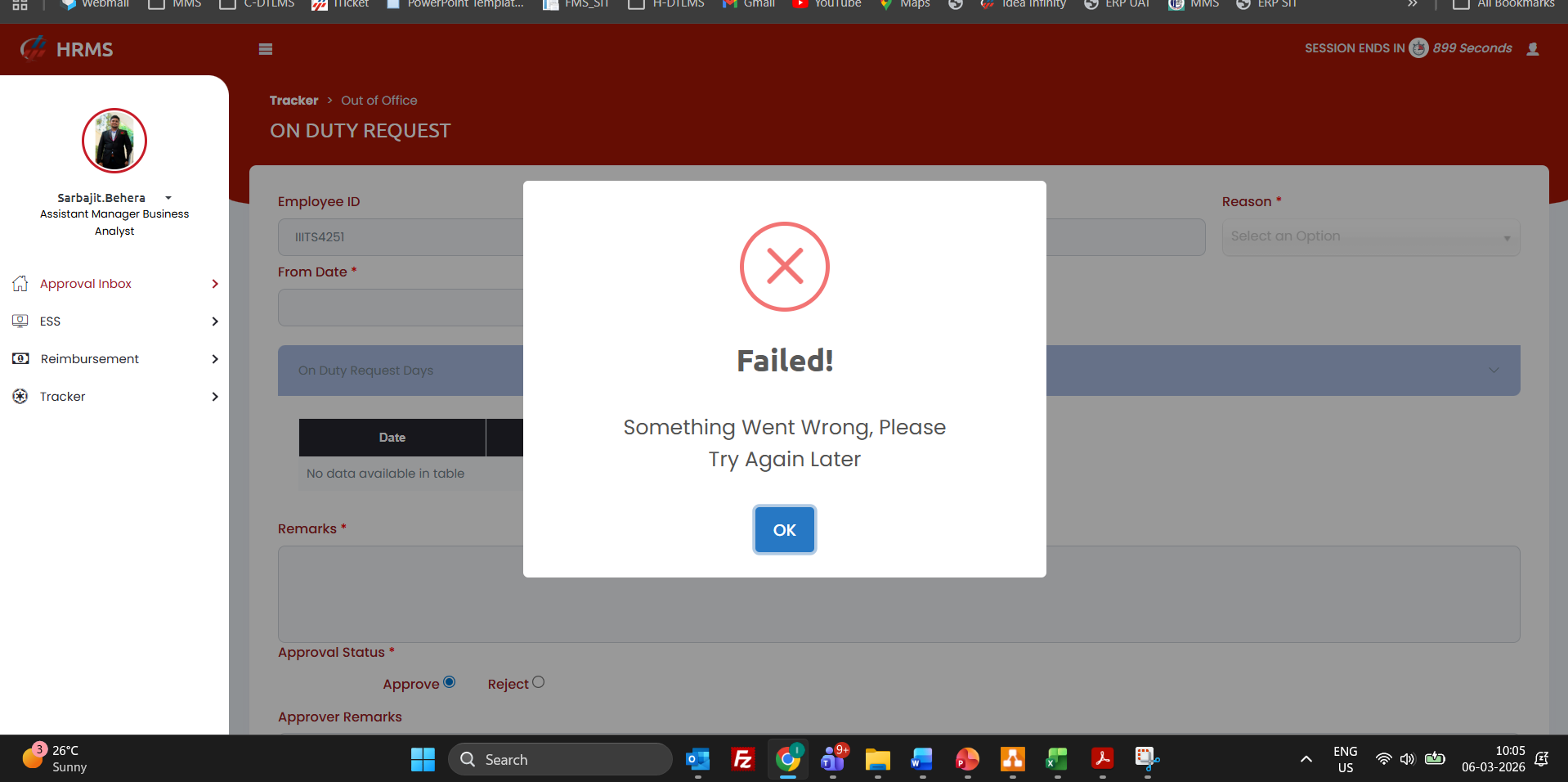
Task: Open the user account icon in the header
Action: [x=1533, y=49]
